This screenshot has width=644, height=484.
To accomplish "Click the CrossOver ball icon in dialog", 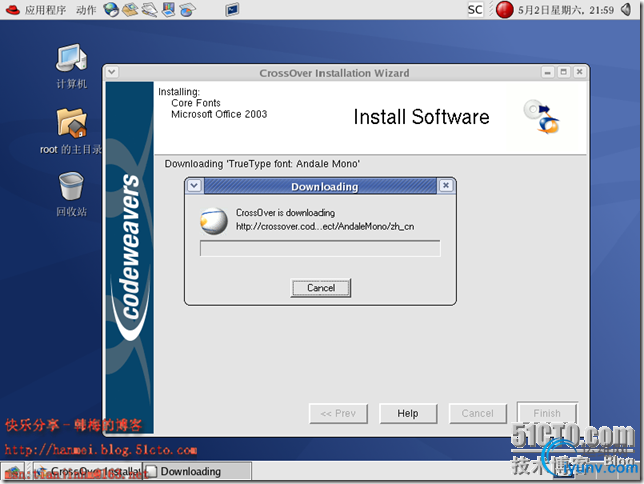I will click(214, 221).
